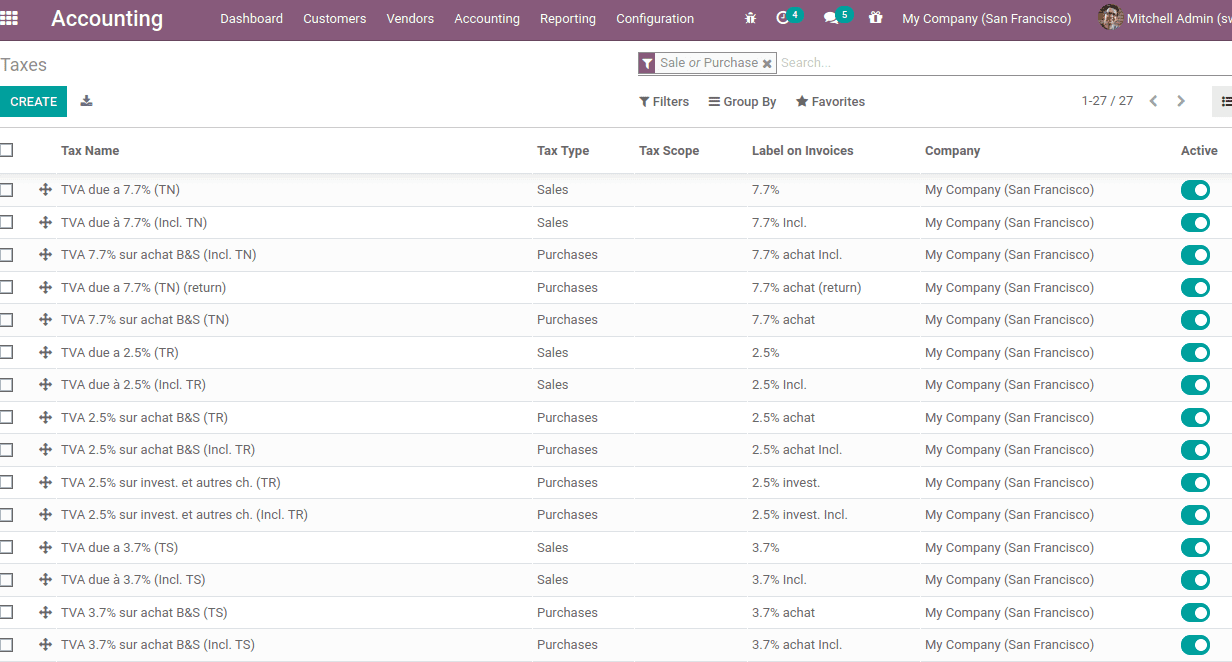Grab drag handle of TVA due a 7.7% (TN)
The width and height of the screenshot is (1232, 662).
coord(45,190)
